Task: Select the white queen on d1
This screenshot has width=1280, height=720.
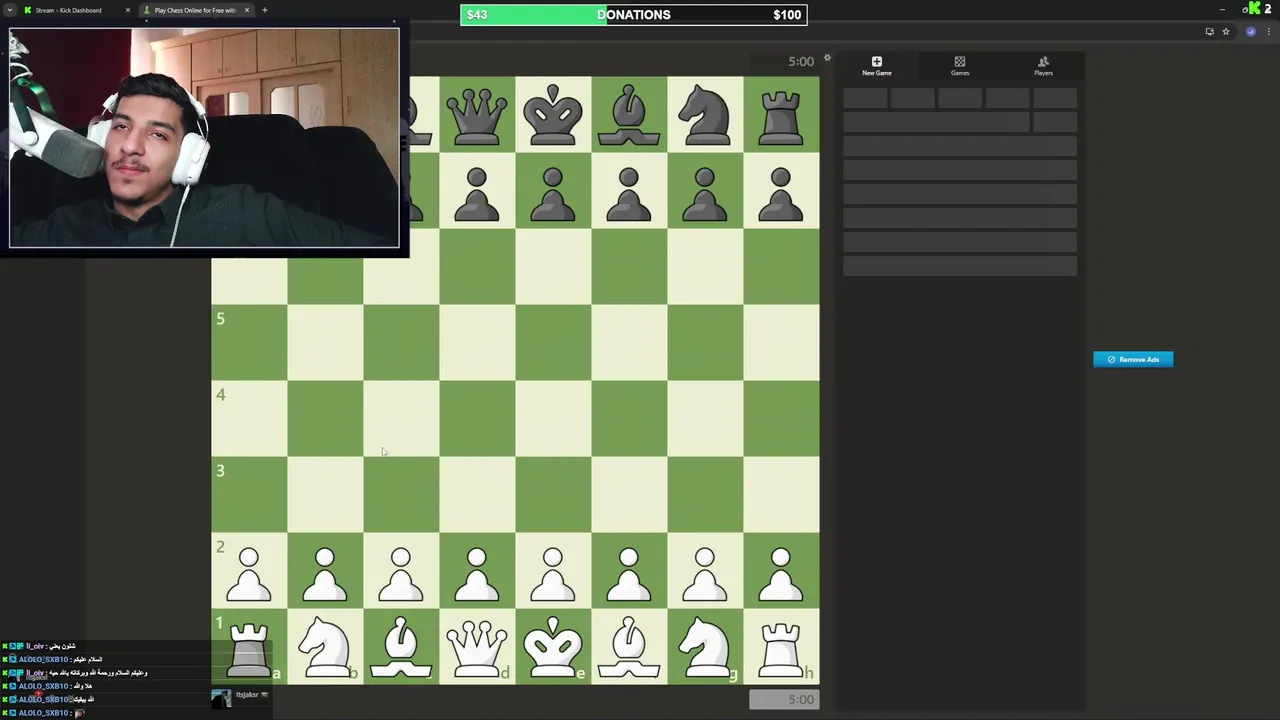Action: 477,646
